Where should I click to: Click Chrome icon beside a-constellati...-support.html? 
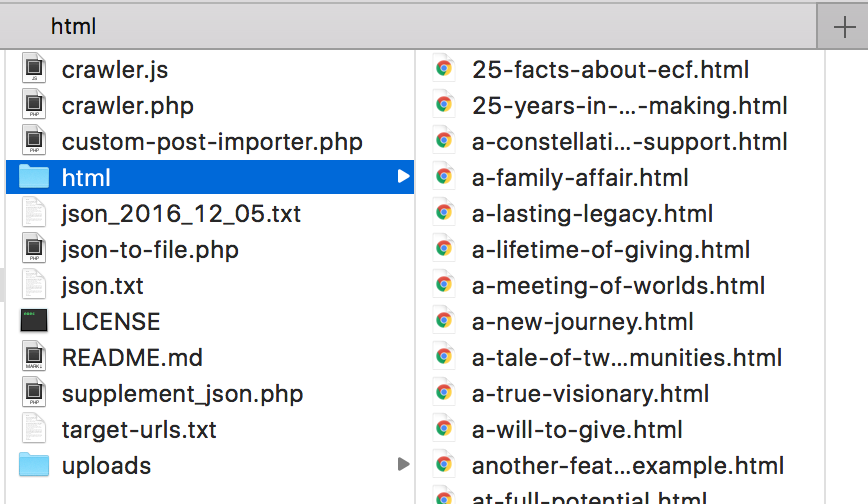(x=443, y=140)
